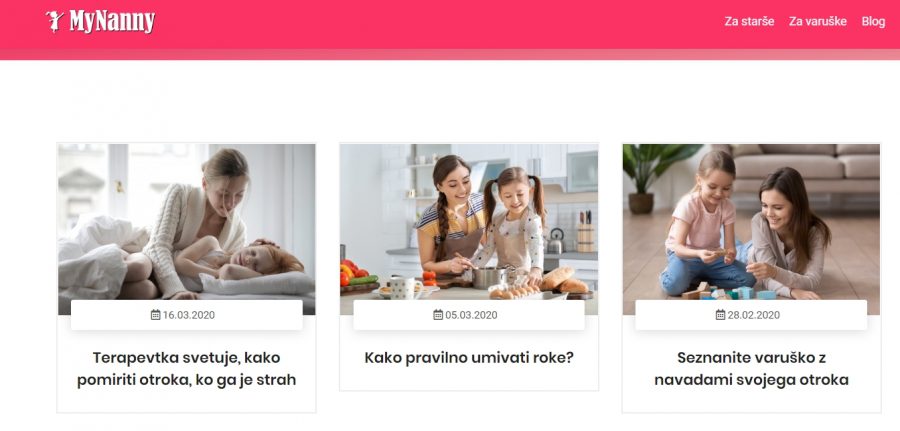Click the kettle in the kitchen photo

(554, 241)
